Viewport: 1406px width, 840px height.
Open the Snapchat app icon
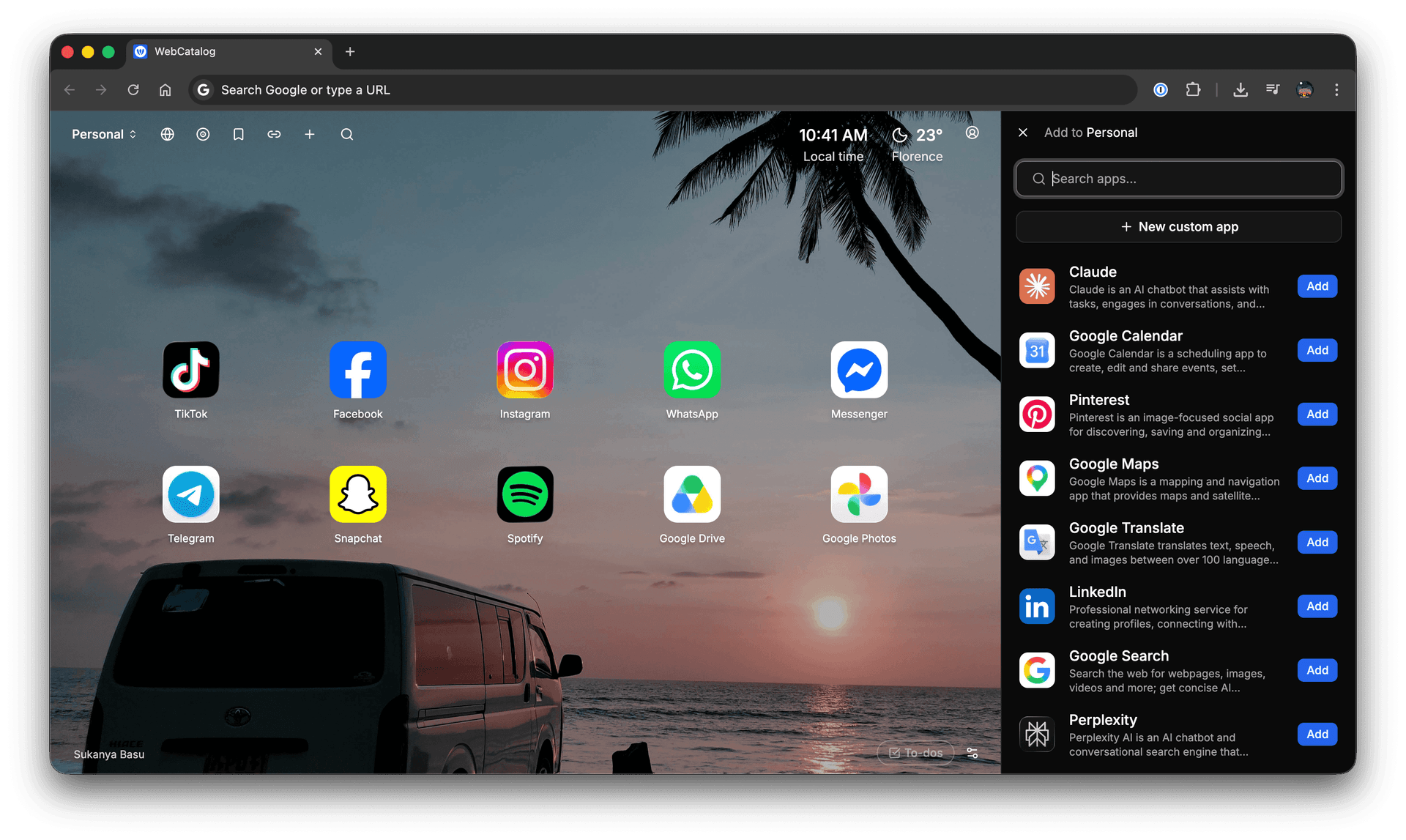point(357,494)
